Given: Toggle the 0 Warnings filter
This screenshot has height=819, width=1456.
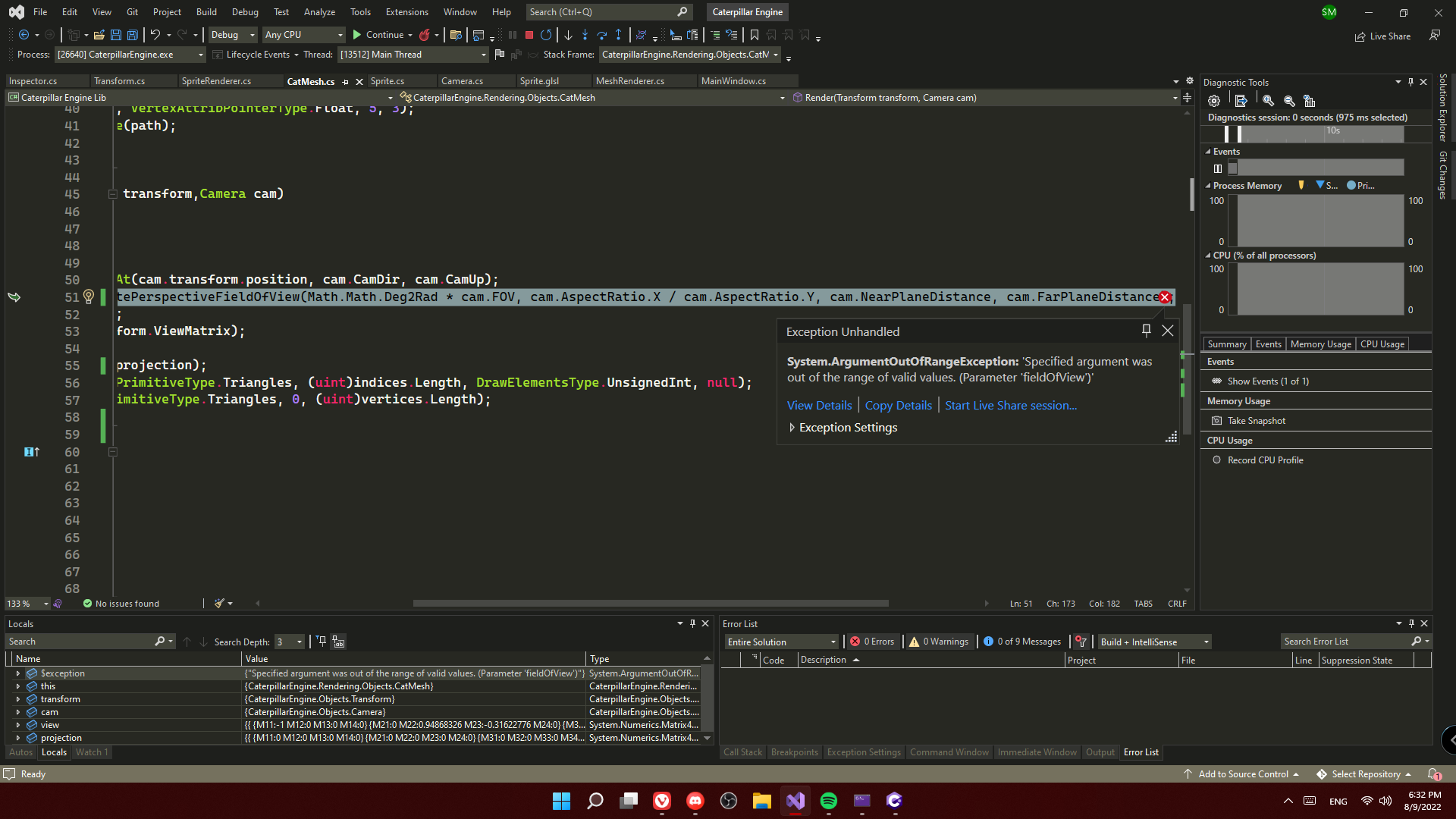Looking at the screenshot, I should point(939,641).
